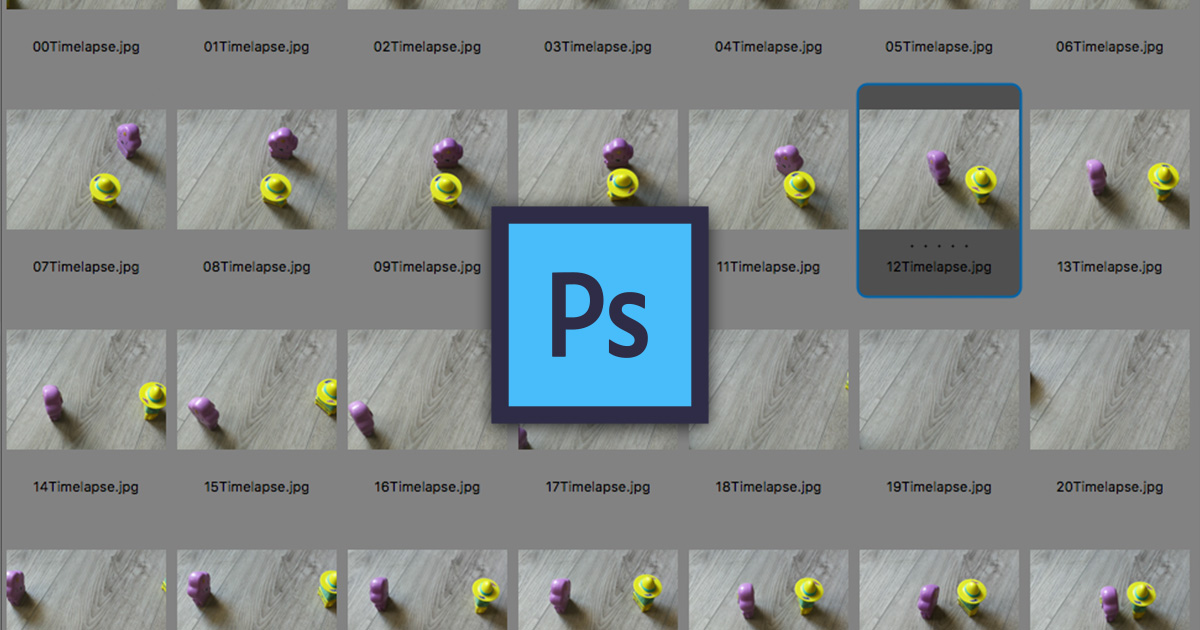The height and width of the screenshot is (630, 1200).
Task: Click the 09Timelapse.jpg label
Action: 427,267
